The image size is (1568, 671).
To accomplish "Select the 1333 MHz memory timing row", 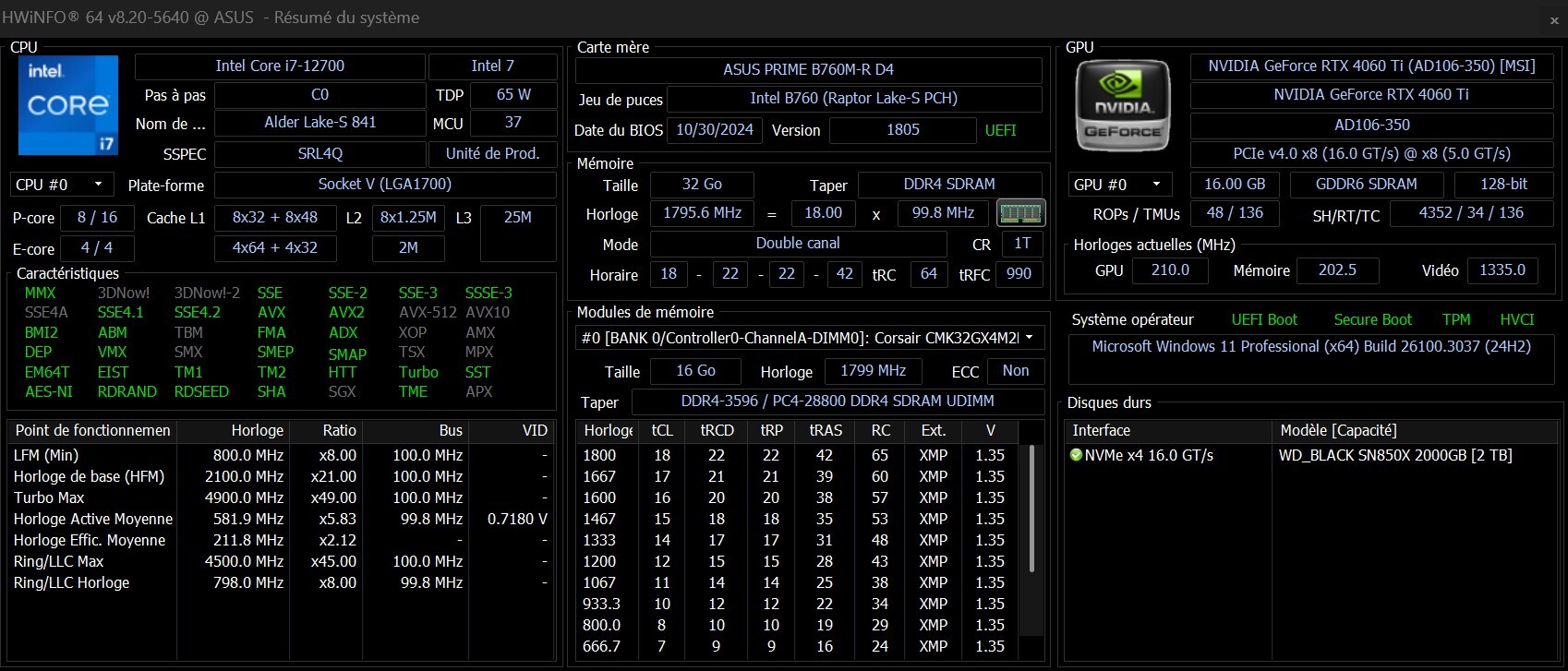I will (800, 540).
